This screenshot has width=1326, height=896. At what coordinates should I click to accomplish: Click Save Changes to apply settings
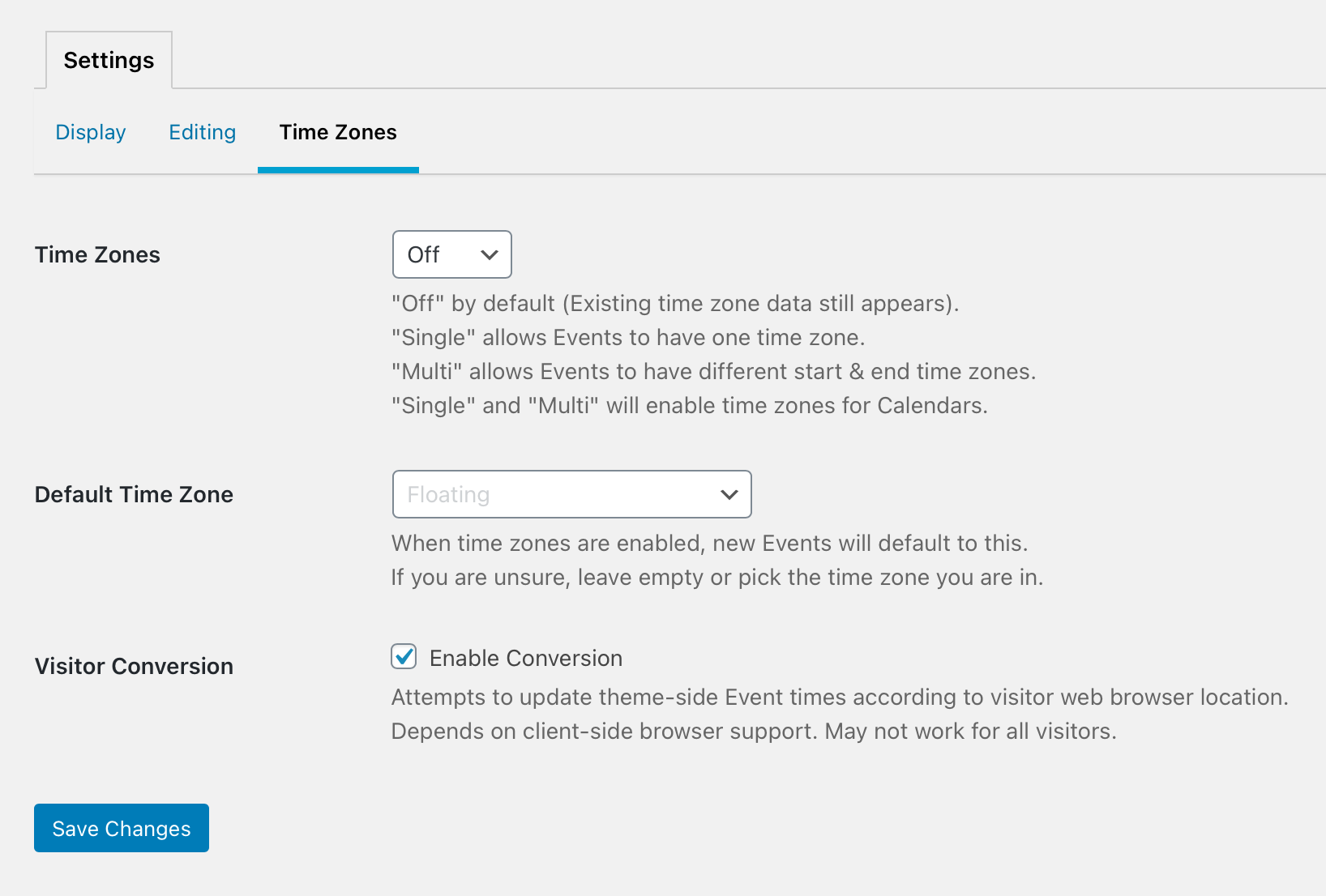[121, 828]
